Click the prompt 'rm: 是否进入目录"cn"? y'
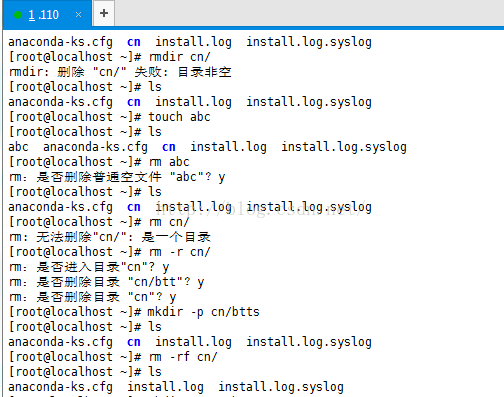 point(89,267)
